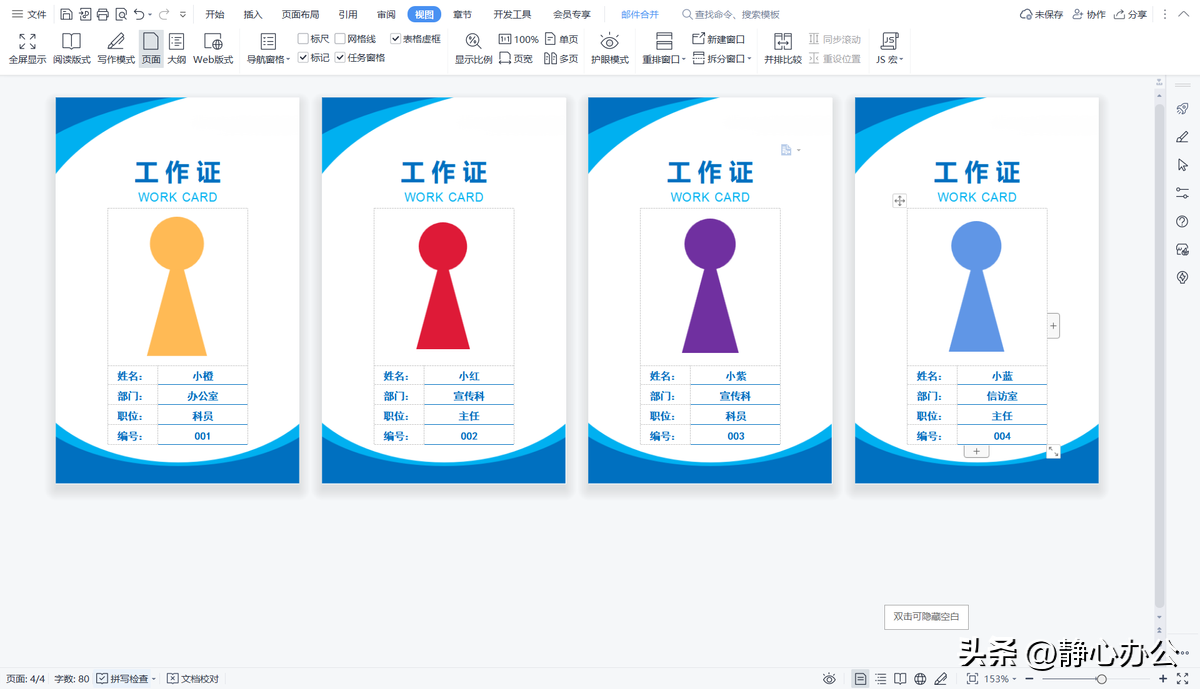Undo the last action
The image size is (1200, 689).
tap(139, 15)
